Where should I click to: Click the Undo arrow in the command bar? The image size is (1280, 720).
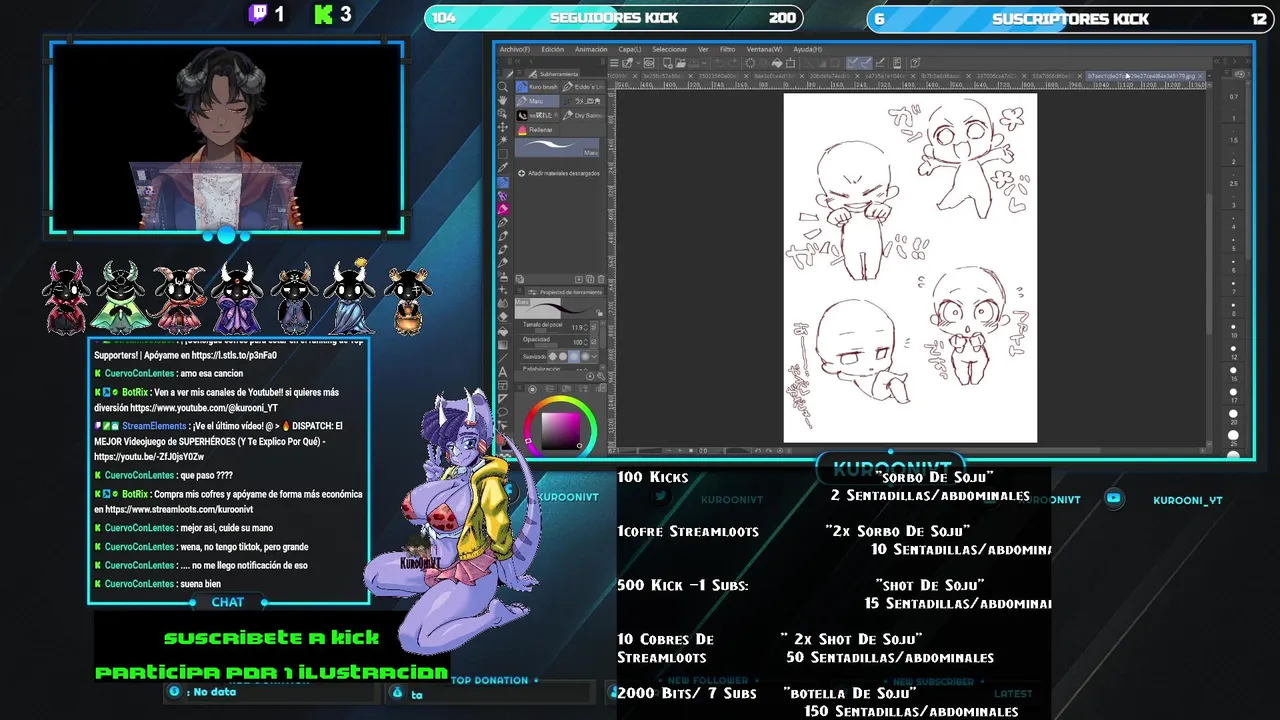719,63
